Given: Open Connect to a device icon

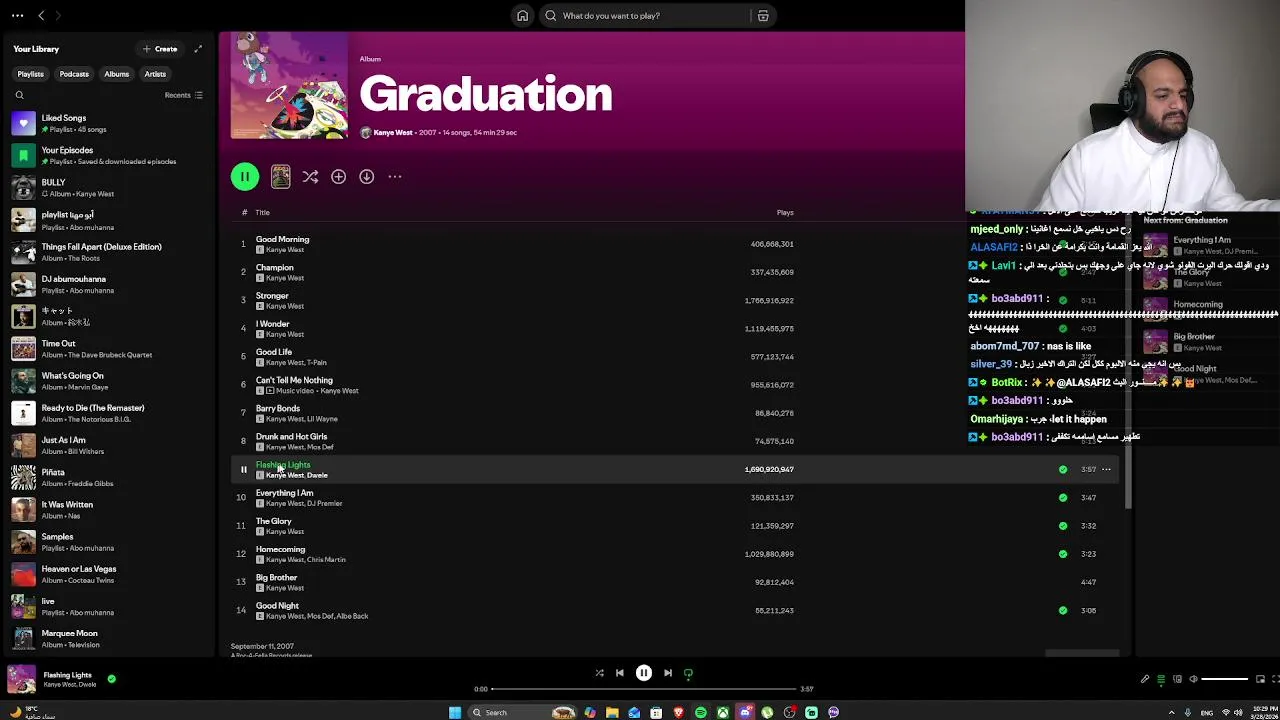Looking at the screenshot, I should [x=1177, y=680].
